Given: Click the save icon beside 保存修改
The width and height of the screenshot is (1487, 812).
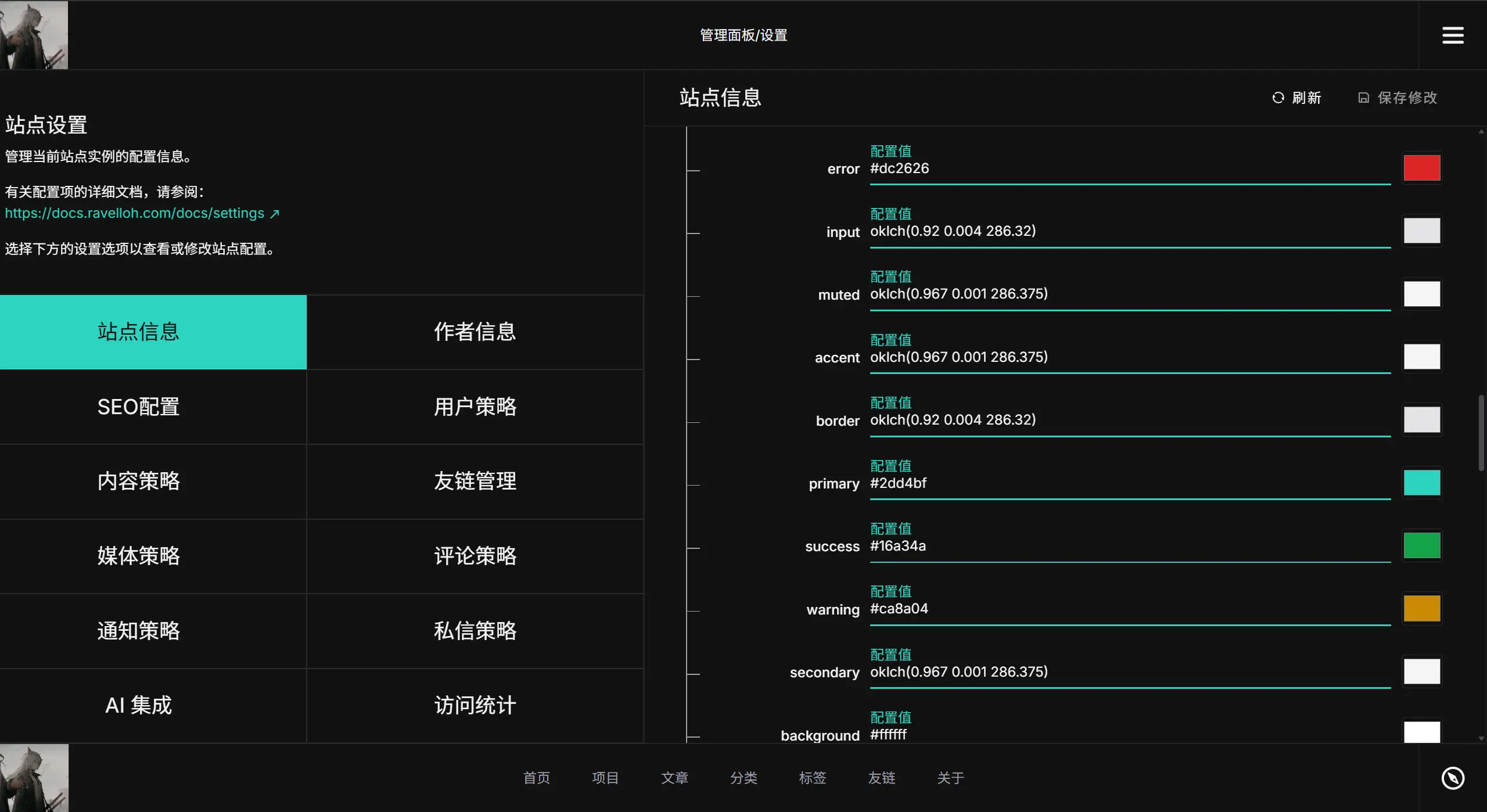Looking at the screenshot, I should 1363,98.
